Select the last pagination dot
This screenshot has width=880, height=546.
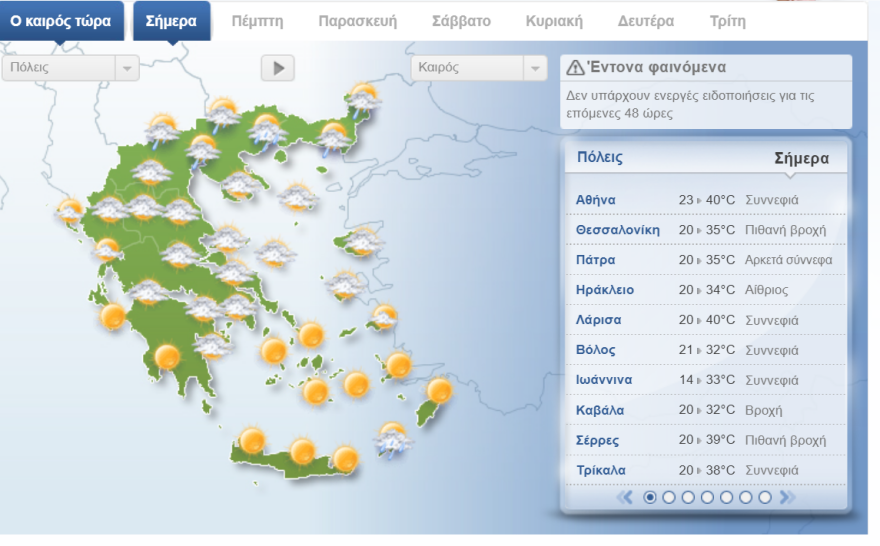765,497
